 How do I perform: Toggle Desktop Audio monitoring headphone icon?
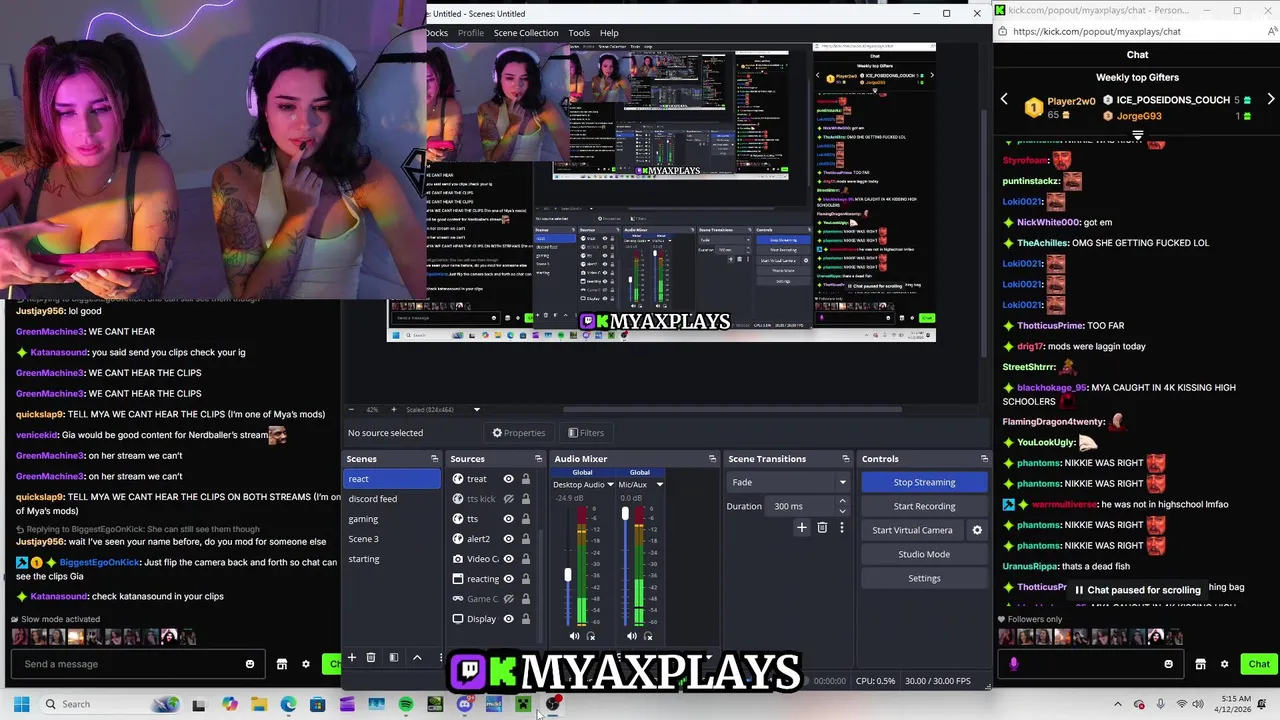[591, 636]
